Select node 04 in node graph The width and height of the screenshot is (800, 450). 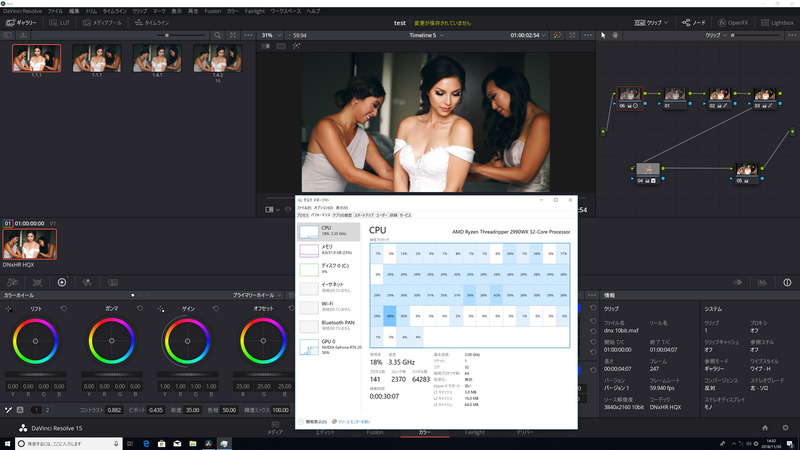(x=647, y=173)
